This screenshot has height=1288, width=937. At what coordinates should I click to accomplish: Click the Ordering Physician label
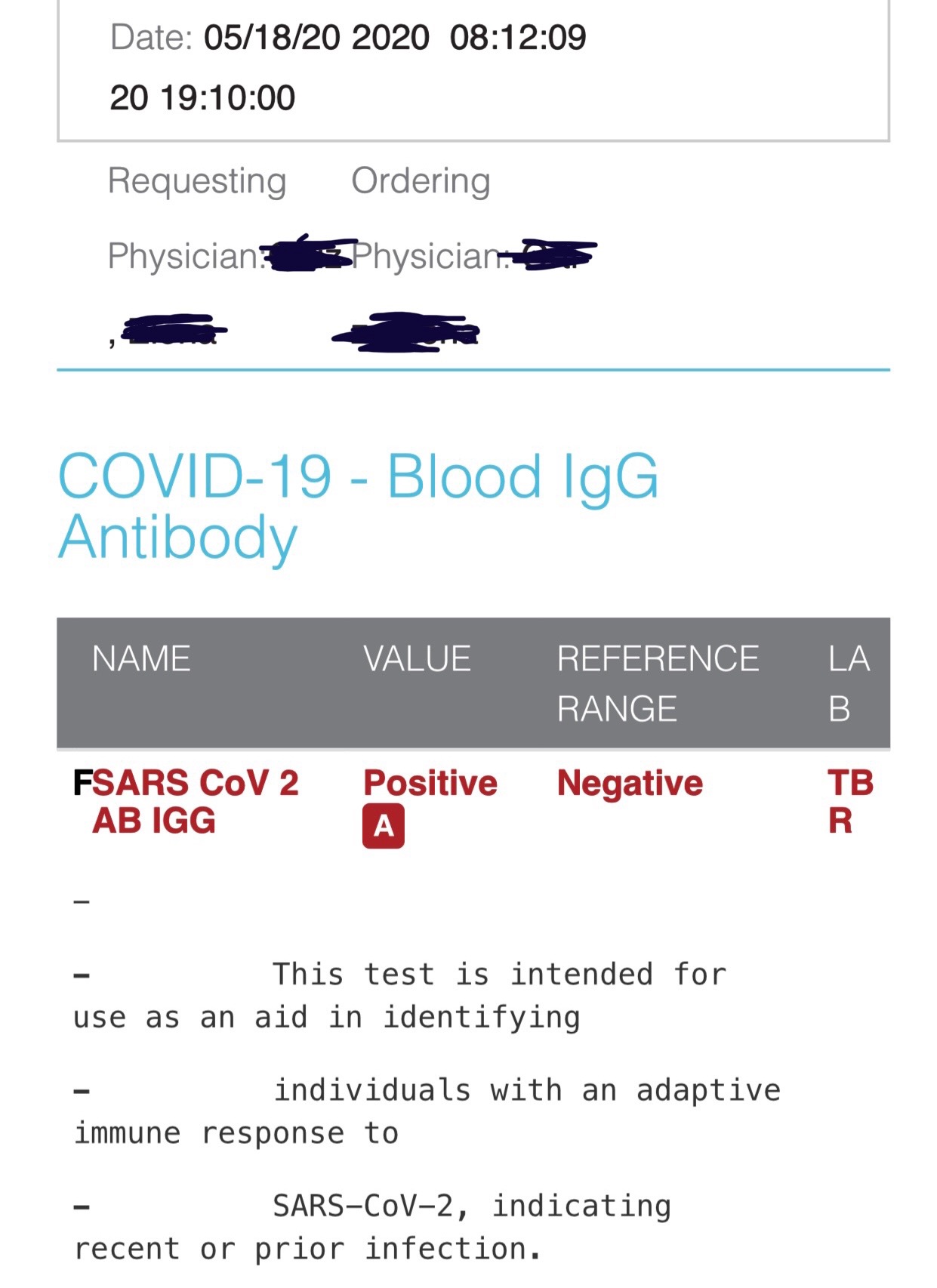click(421, 218)
